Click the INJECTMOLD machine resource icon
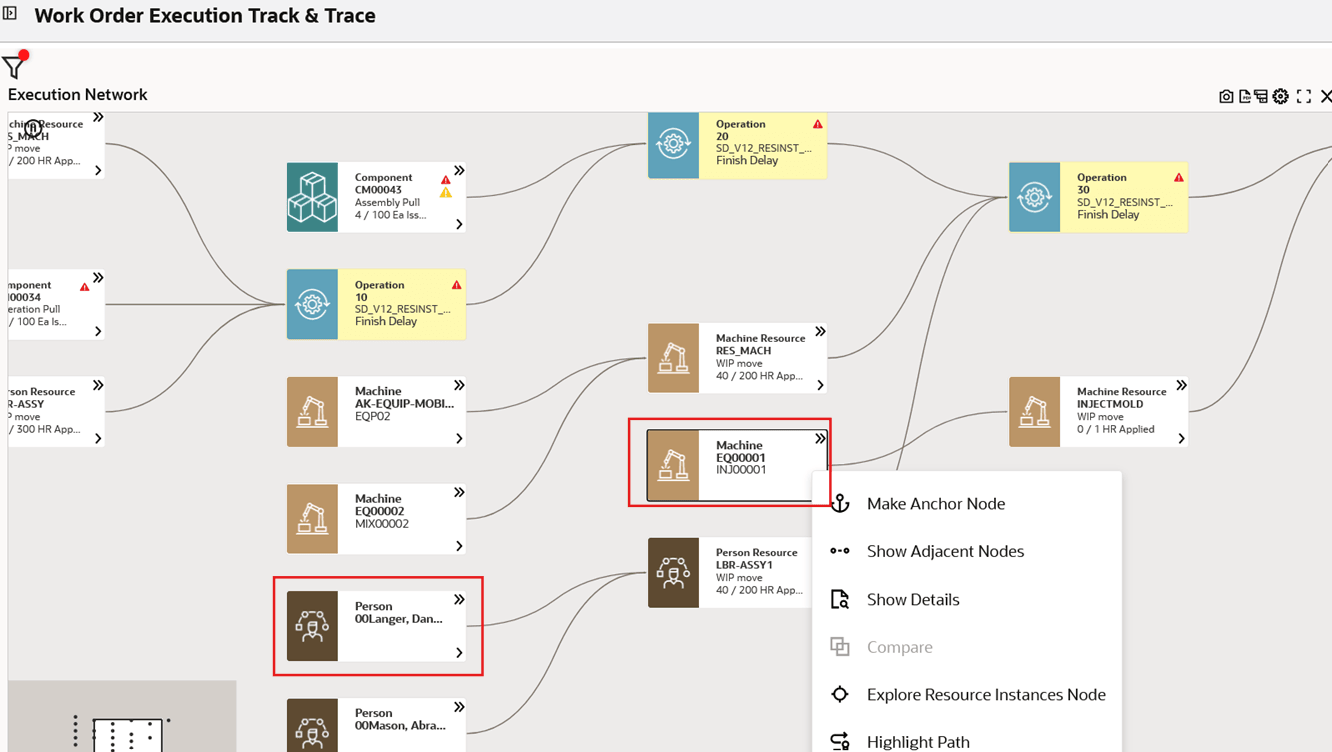 click(1034, 412)
